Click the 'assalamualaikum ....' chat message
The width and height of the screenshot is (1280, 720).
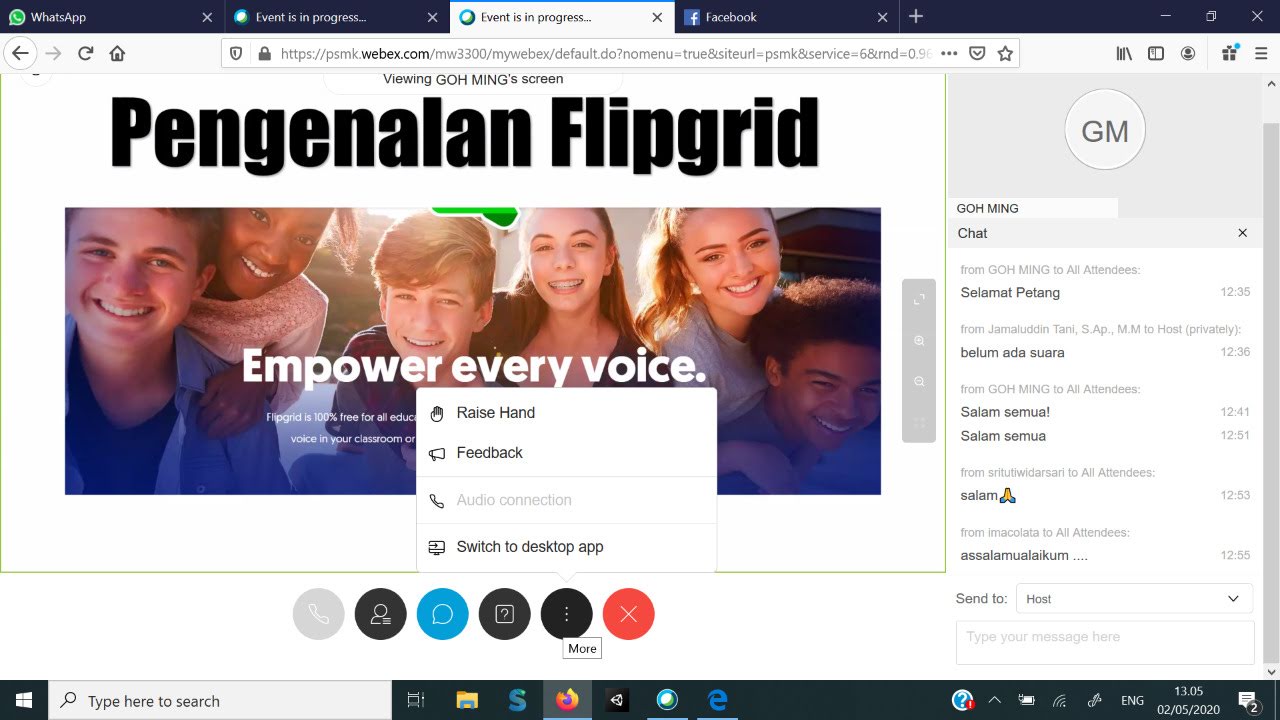[x=1024, y=555]
